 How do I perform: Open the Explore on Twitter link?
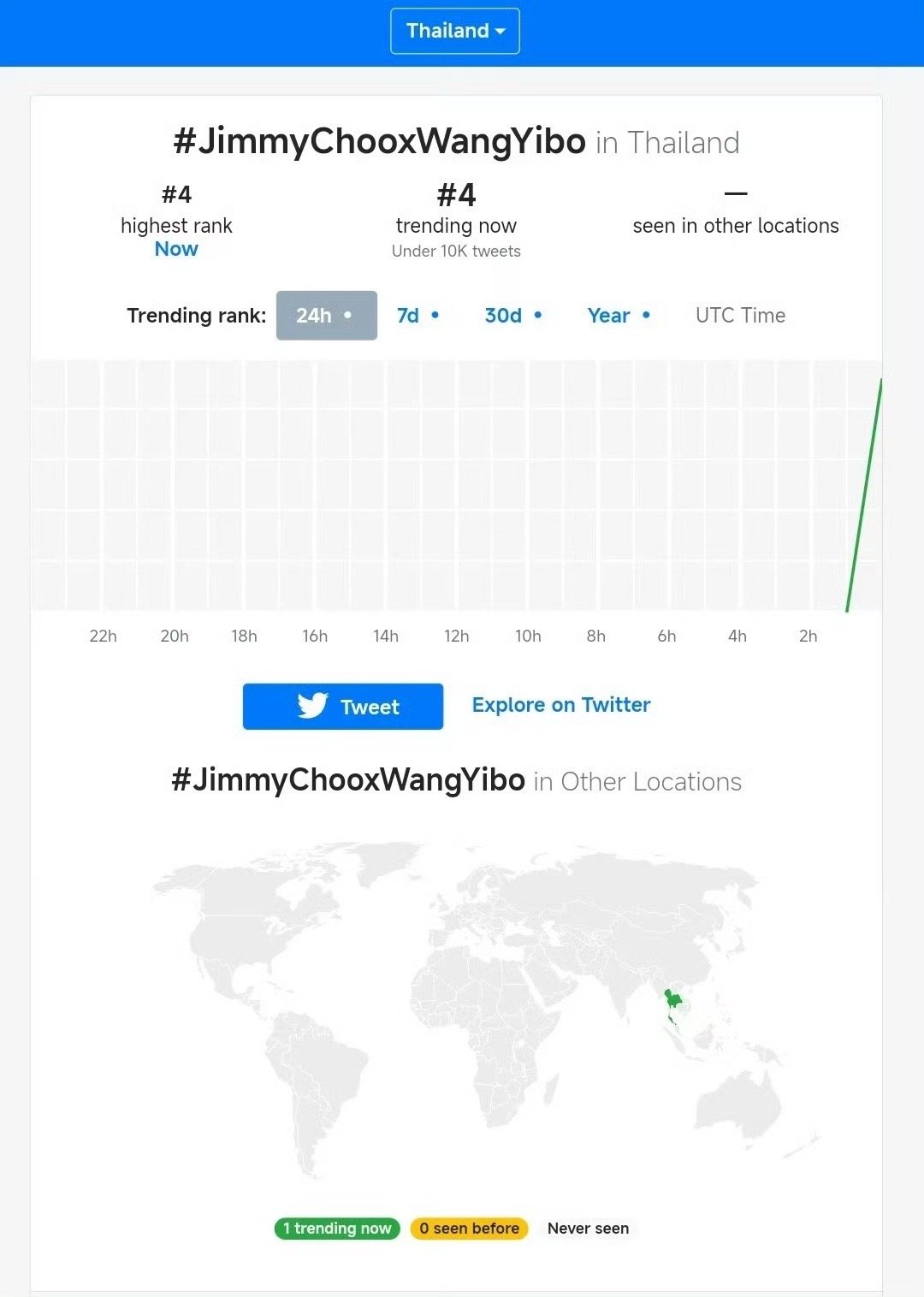click(x=561, y=705)
